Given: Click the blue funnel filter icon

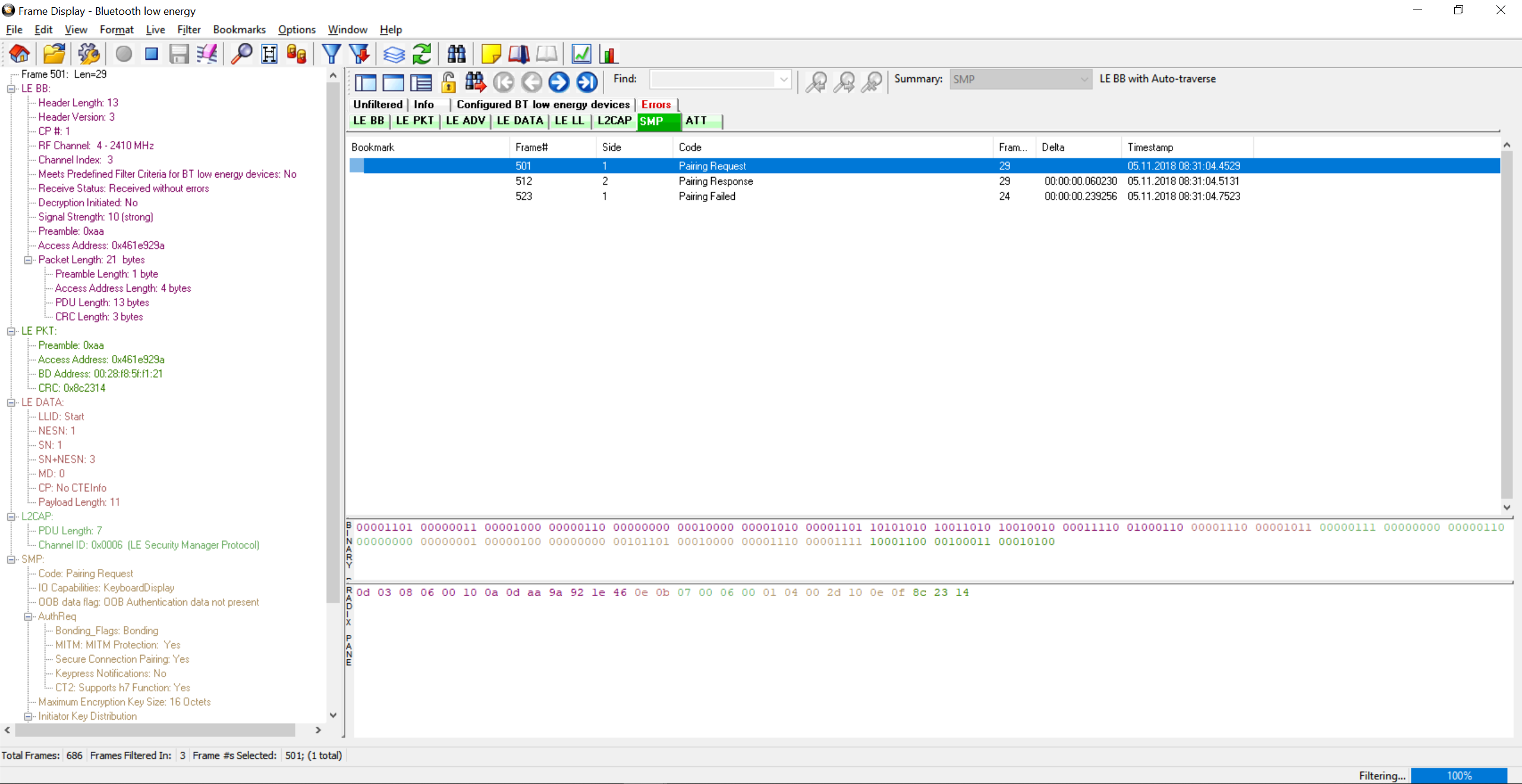Looking at the screenshot, I should point(331,54).
